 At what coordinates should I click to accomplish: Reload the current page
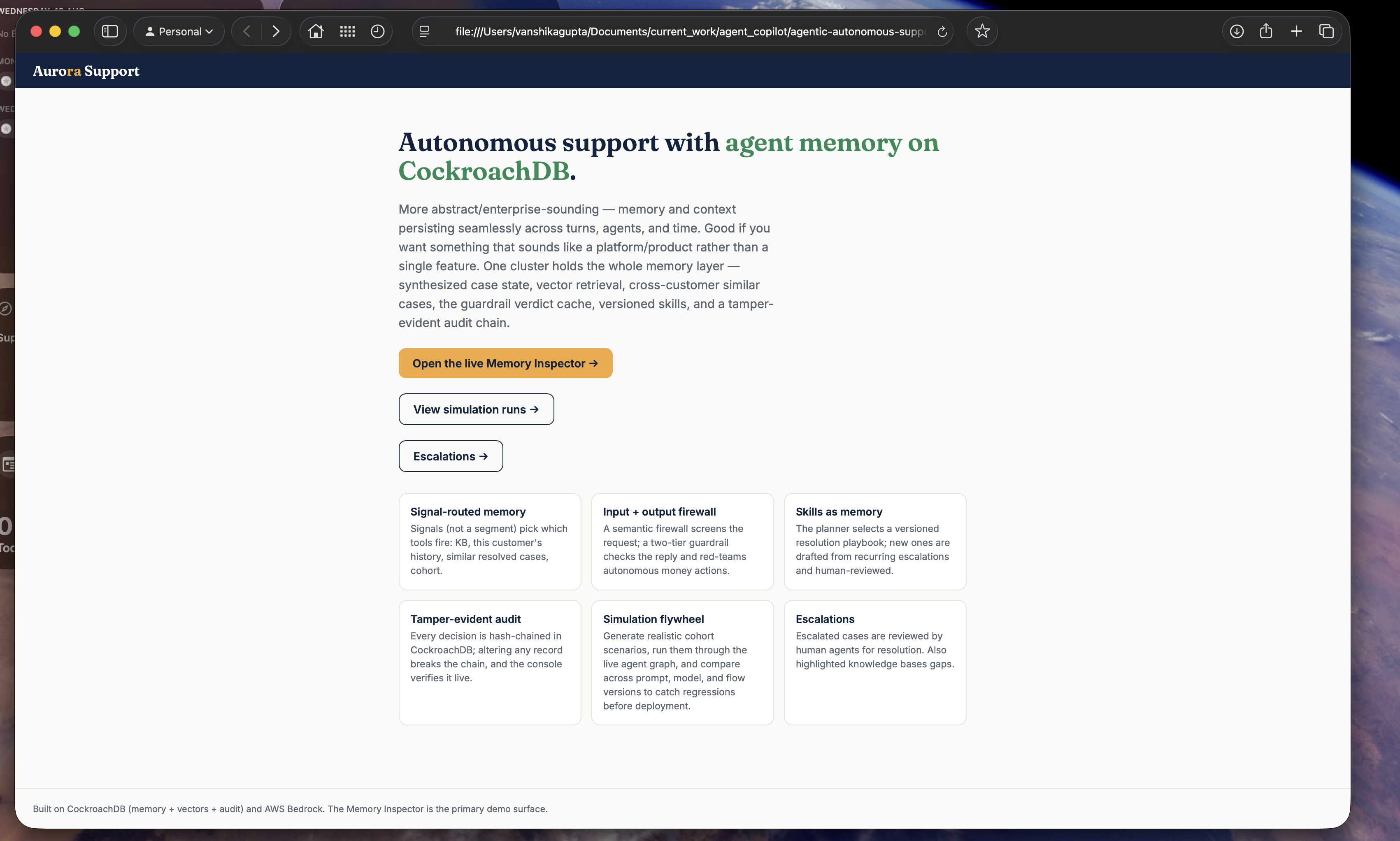tap(942, 32)
